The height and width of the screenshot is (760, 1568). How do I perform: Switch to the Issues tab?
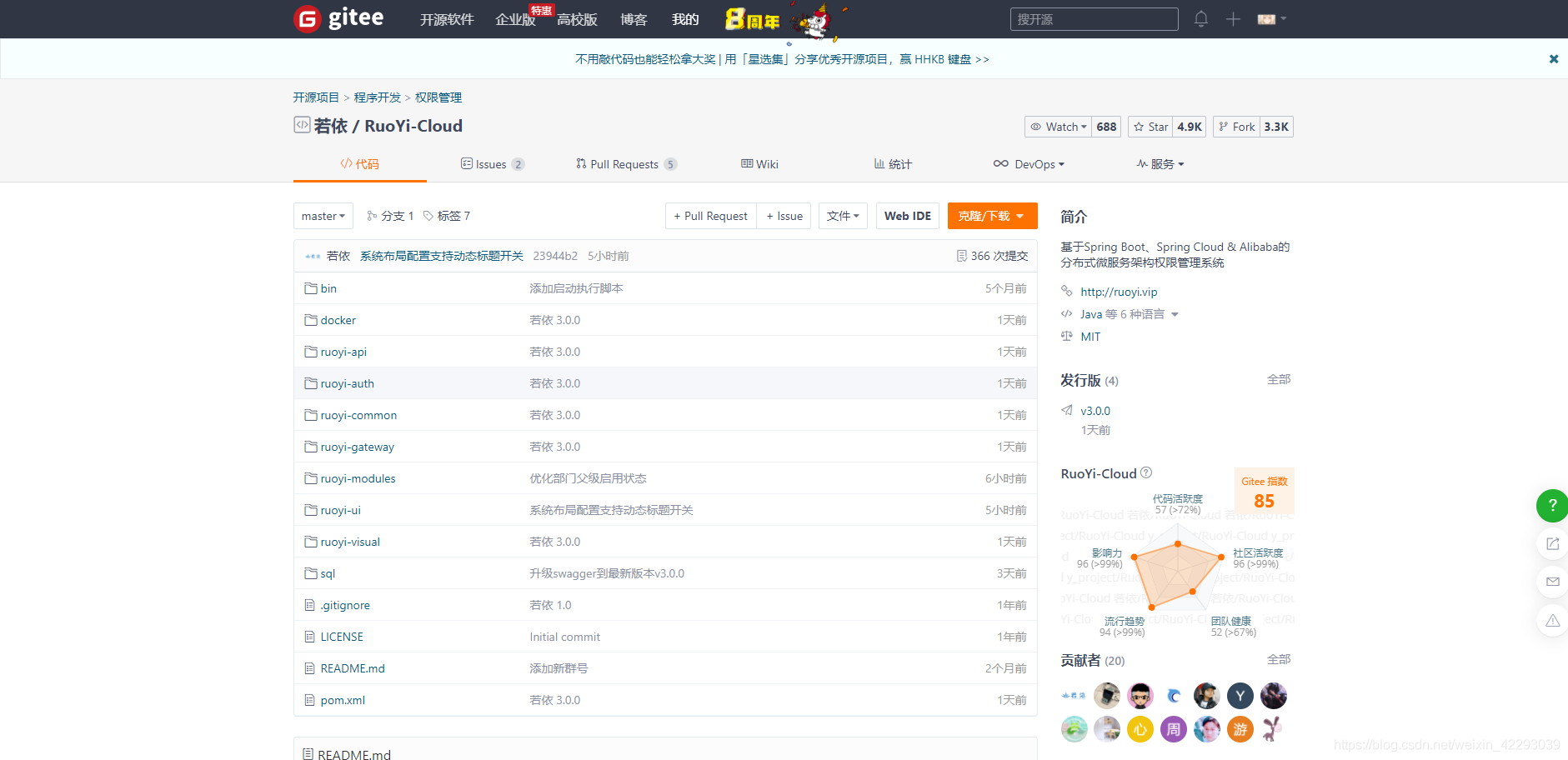point(493,164)
